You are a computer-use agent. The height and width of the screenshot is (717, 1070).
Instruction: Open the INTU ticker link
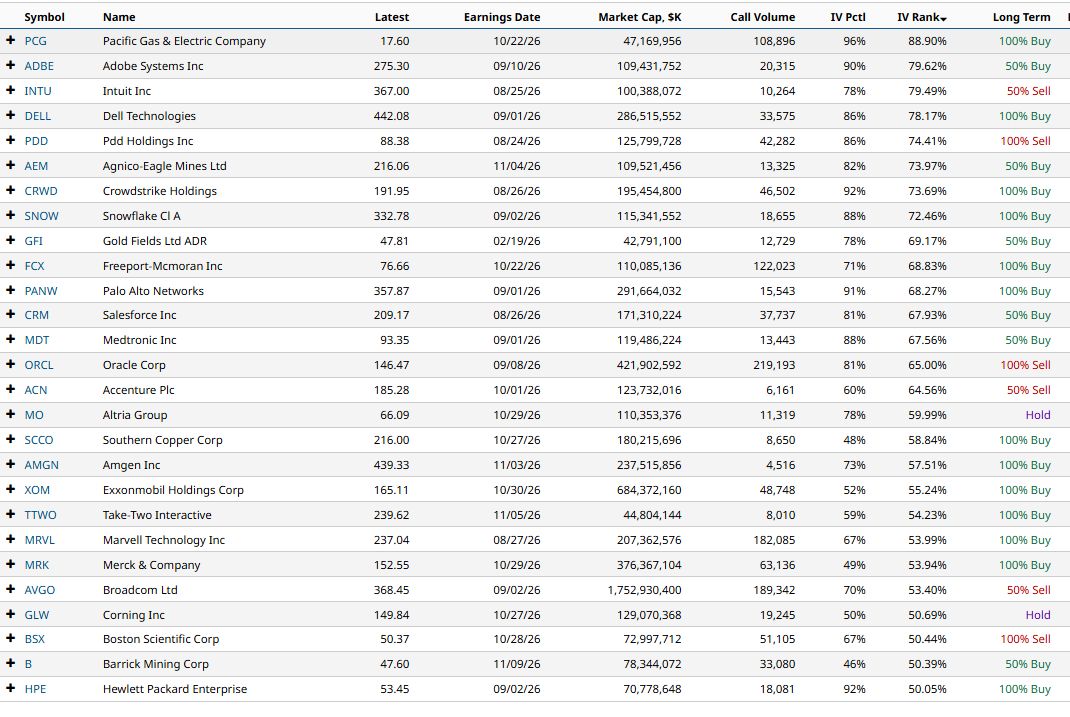38,91
